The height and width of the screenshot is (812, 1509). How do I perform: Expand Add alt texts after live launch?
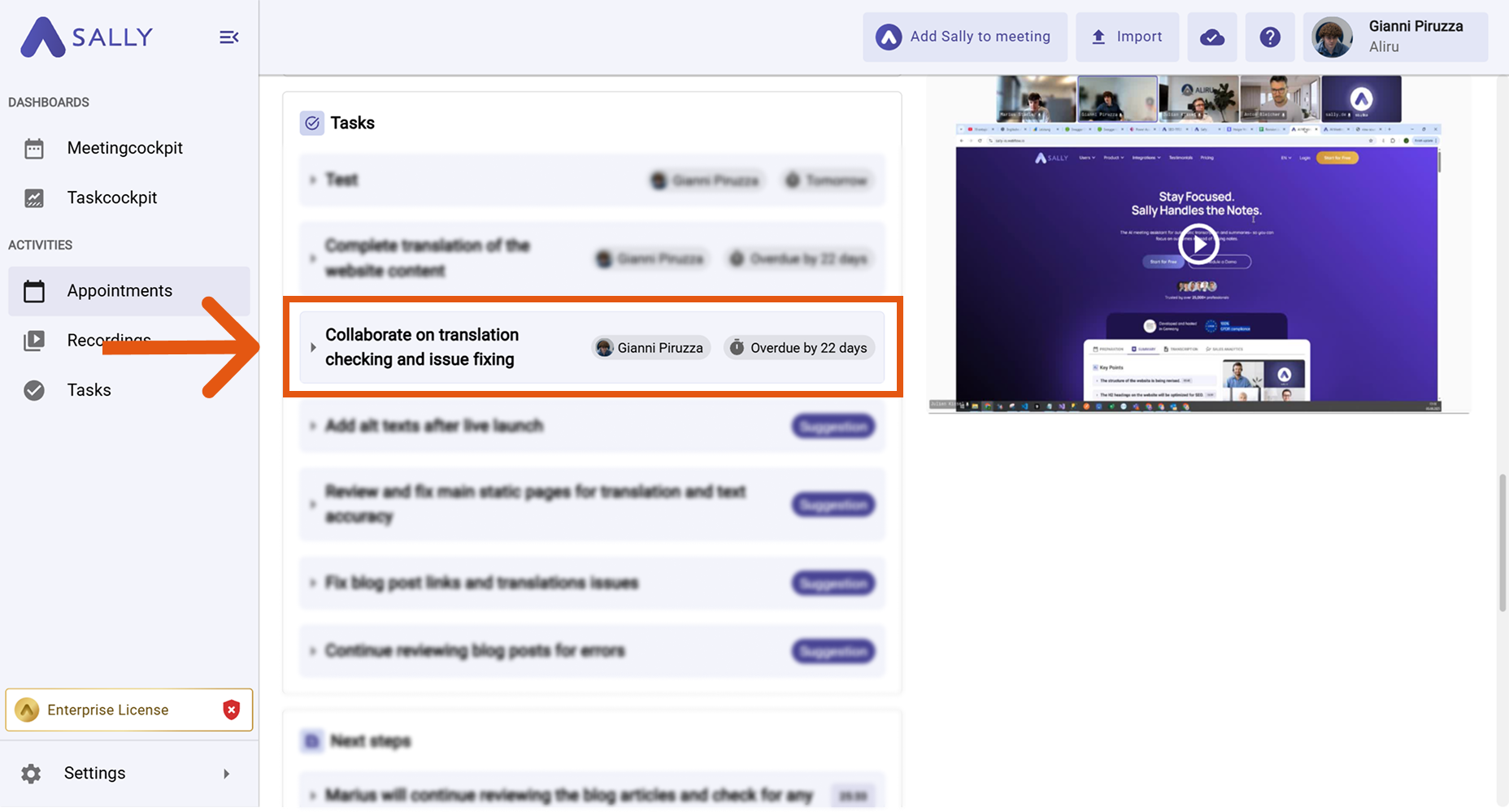click(x=313, y=426)
